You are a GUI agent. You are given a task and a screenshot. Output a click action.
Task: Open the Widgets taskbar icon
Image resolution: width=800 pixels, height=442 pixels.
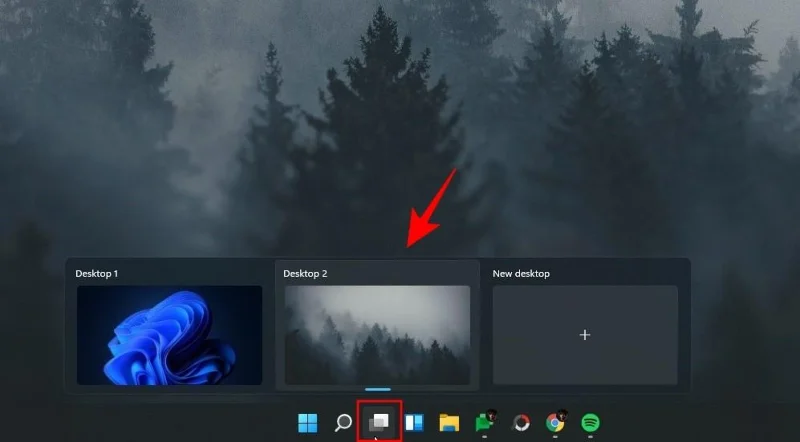pos(414,423)
